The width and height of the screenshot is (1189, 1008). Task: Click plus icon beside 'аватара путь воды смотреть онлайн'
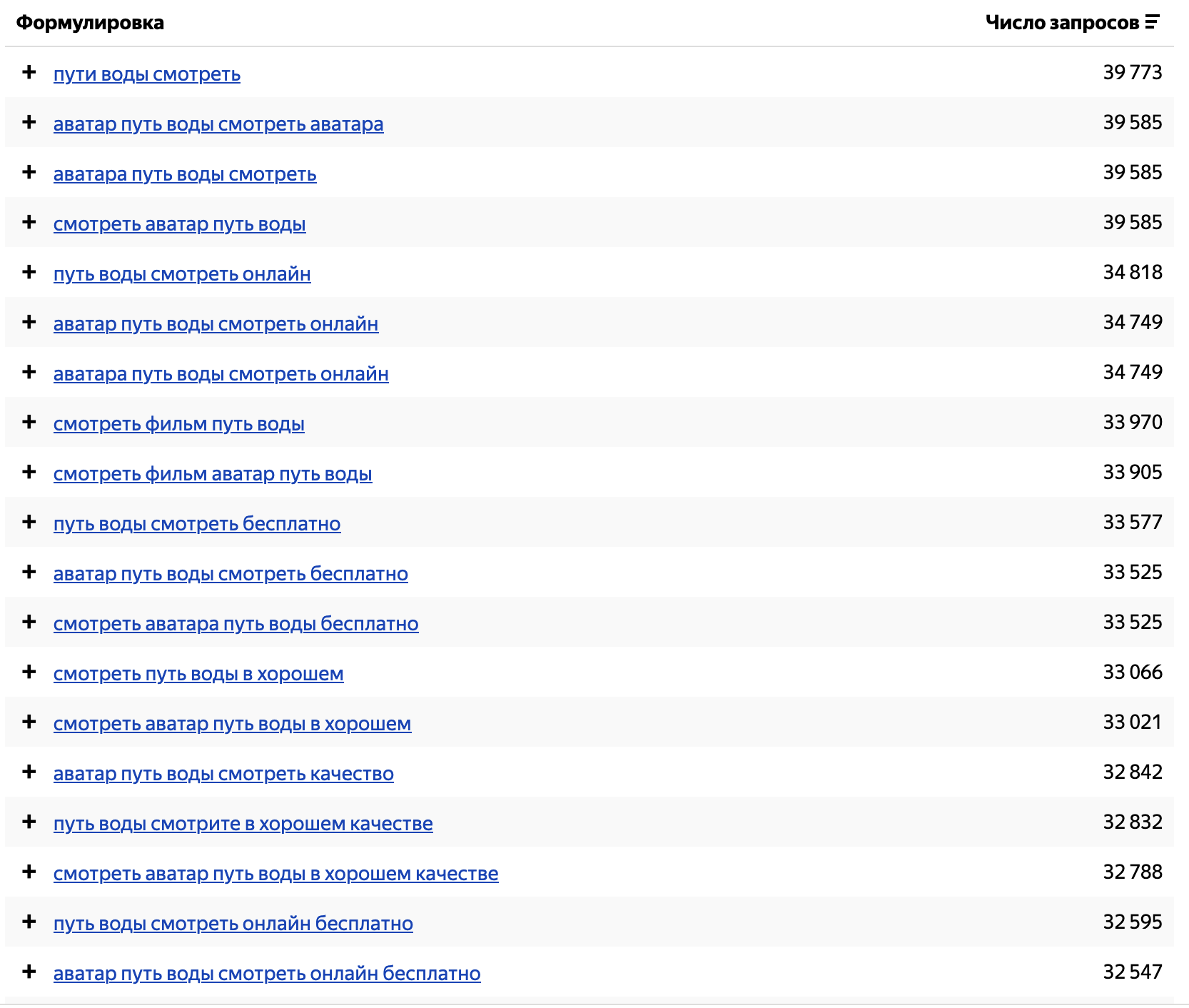[29, 372]
